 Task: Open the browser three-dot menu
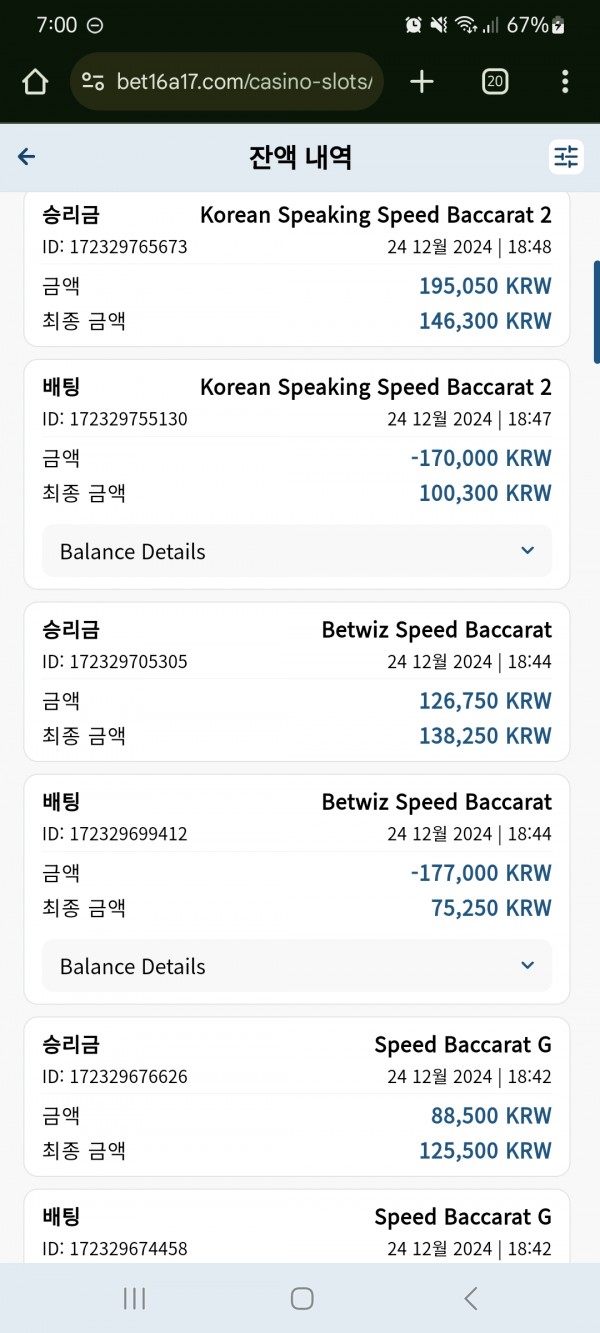(565, 82)
